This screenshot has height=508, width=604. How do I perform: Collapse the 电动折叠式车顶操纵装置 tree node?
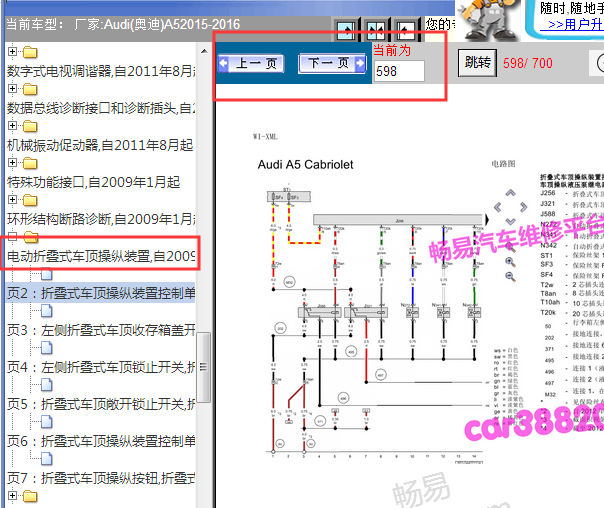[x=12, y=236]
